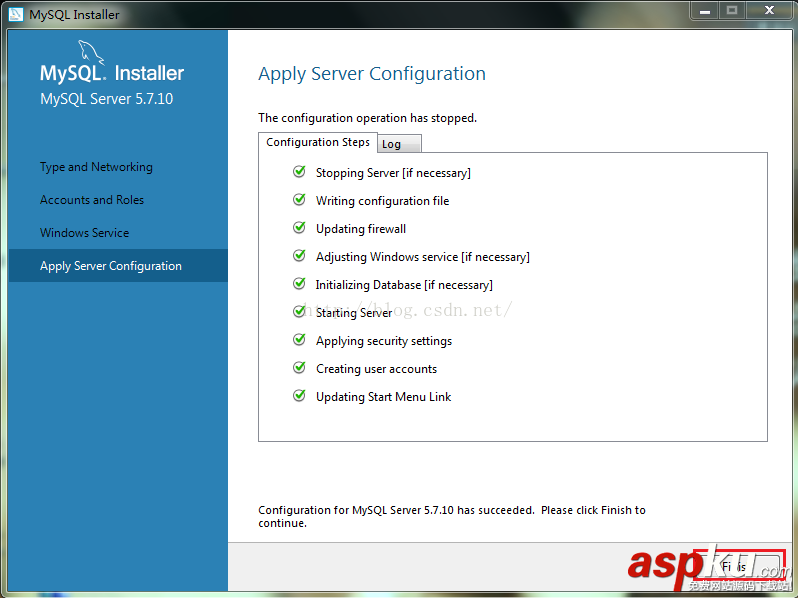Click the green check beside Stopping Server

tap(299, 172)
